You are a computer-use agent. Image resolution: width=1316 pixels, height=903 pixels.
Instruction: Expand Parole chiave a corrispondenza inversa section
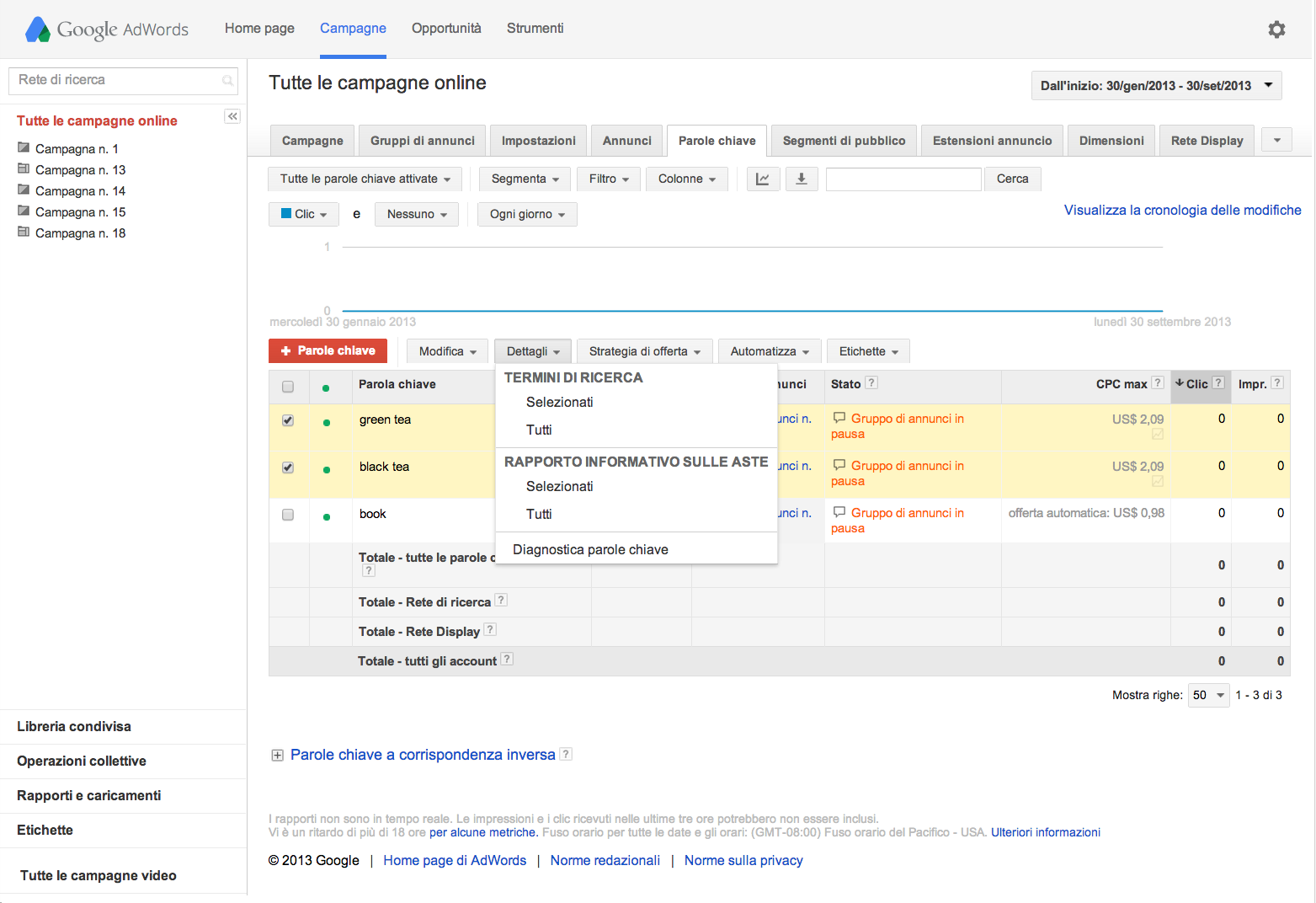277,756
